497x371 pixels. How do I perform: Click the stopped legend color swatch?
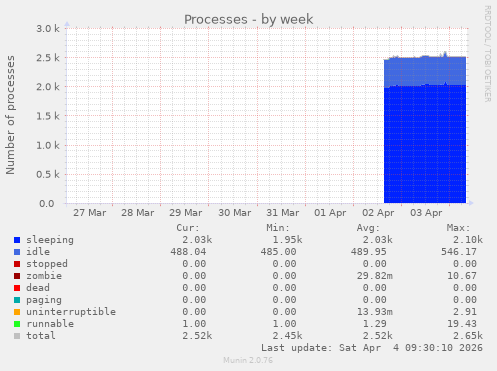17,264
